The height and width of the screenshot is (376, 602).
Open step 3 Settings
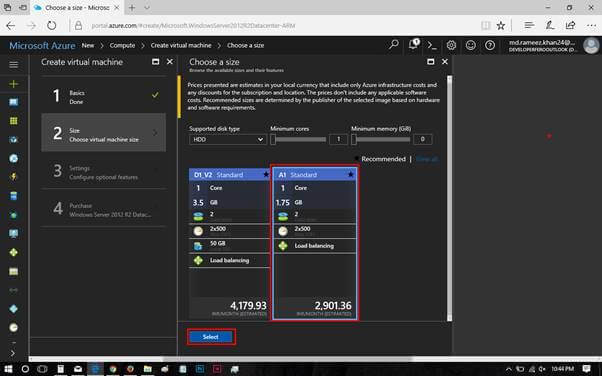point(104,170)
